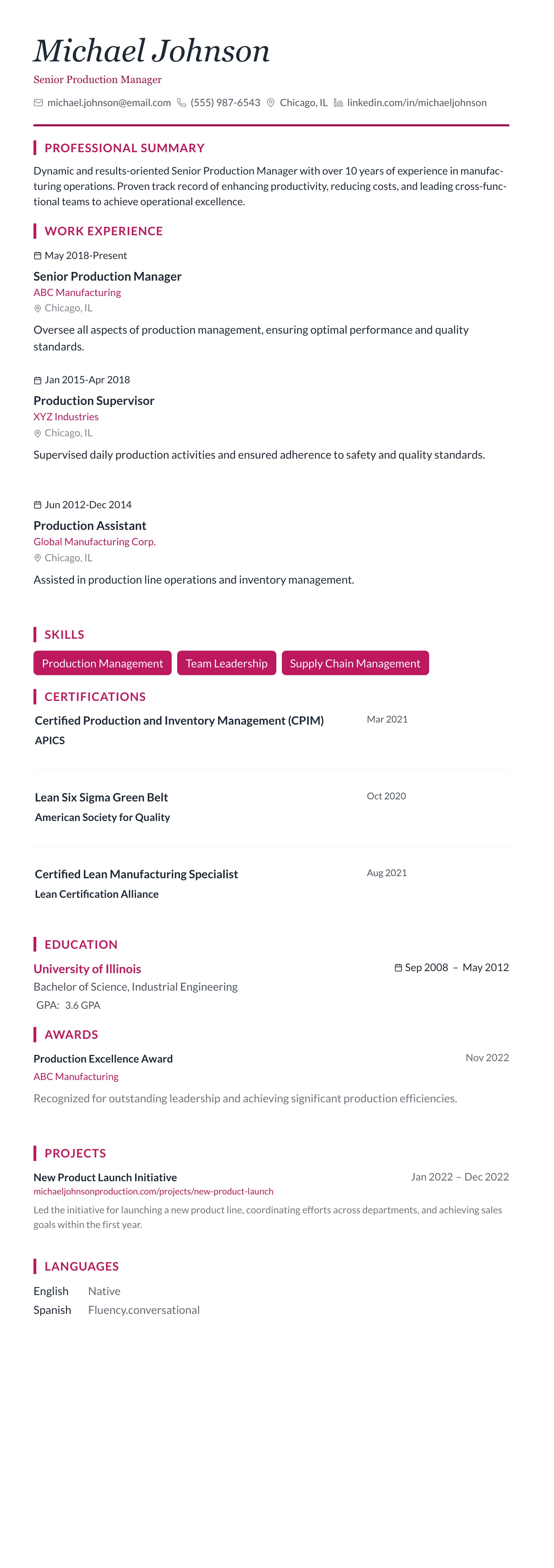Click the phone icon beside (555) 987-6543
The width and height of the screenshot is (554, 1568).
coord(181,103)
